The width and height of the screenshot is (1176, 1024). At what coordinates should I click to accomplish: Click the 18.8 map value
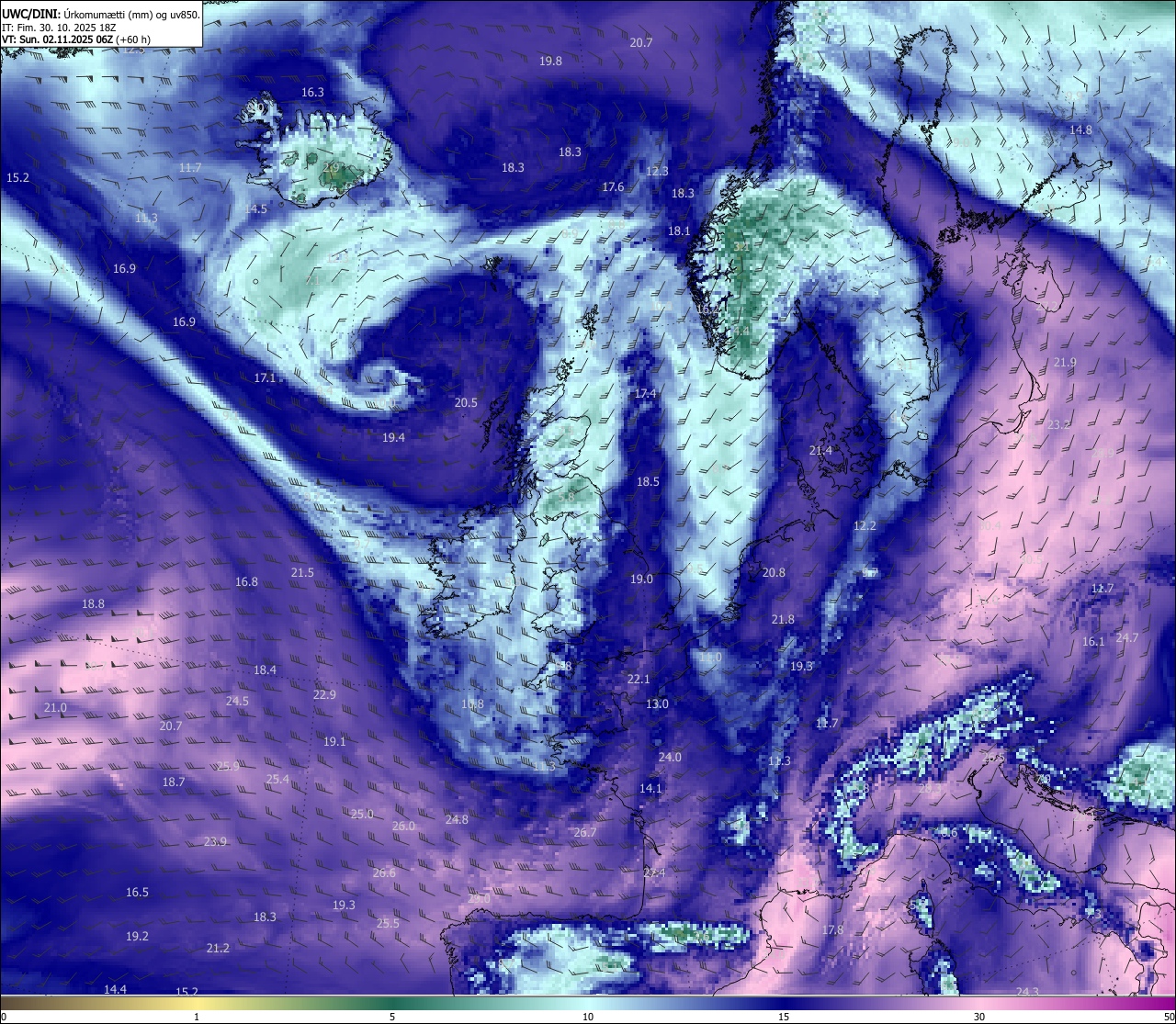pos(93,603)
